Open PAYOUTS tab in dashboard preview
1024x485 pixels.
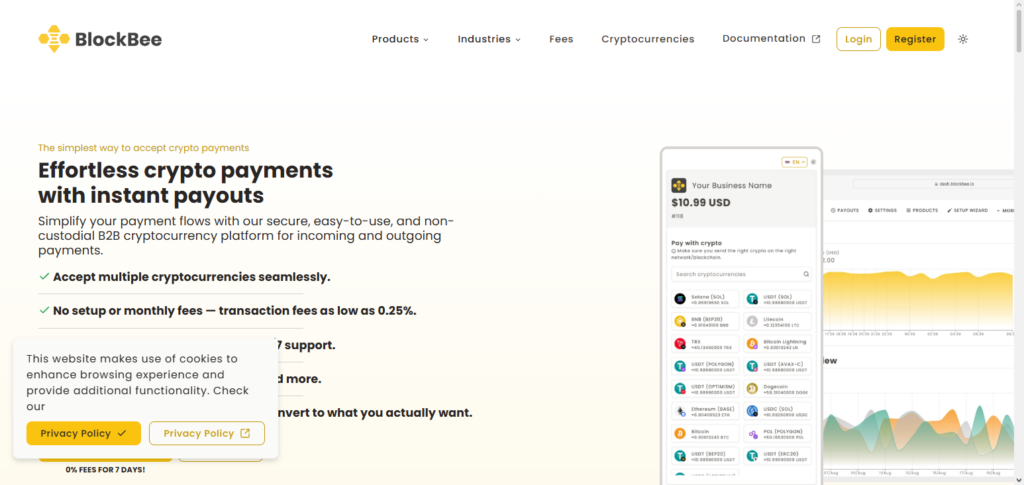point(844,210)
